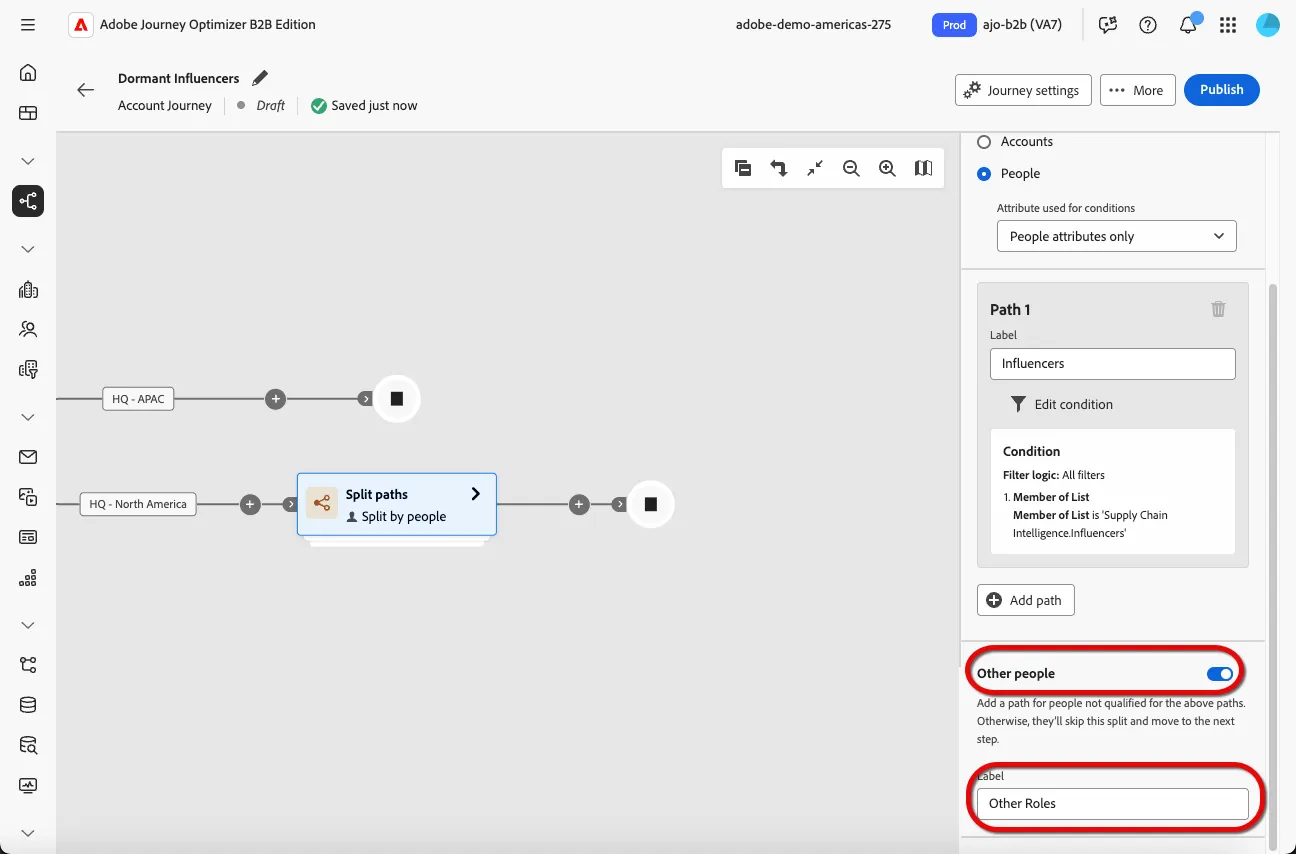Toggle the Other people switch
1296x854 pixels.
pyautogui.click(x=1220, y=674)
